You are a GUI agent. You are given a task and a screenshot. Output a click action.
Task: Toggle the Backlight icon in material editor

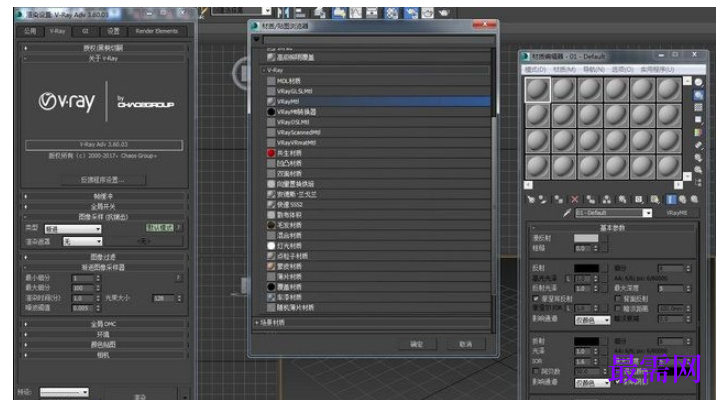pyautogui.click(x=698, y=95)
